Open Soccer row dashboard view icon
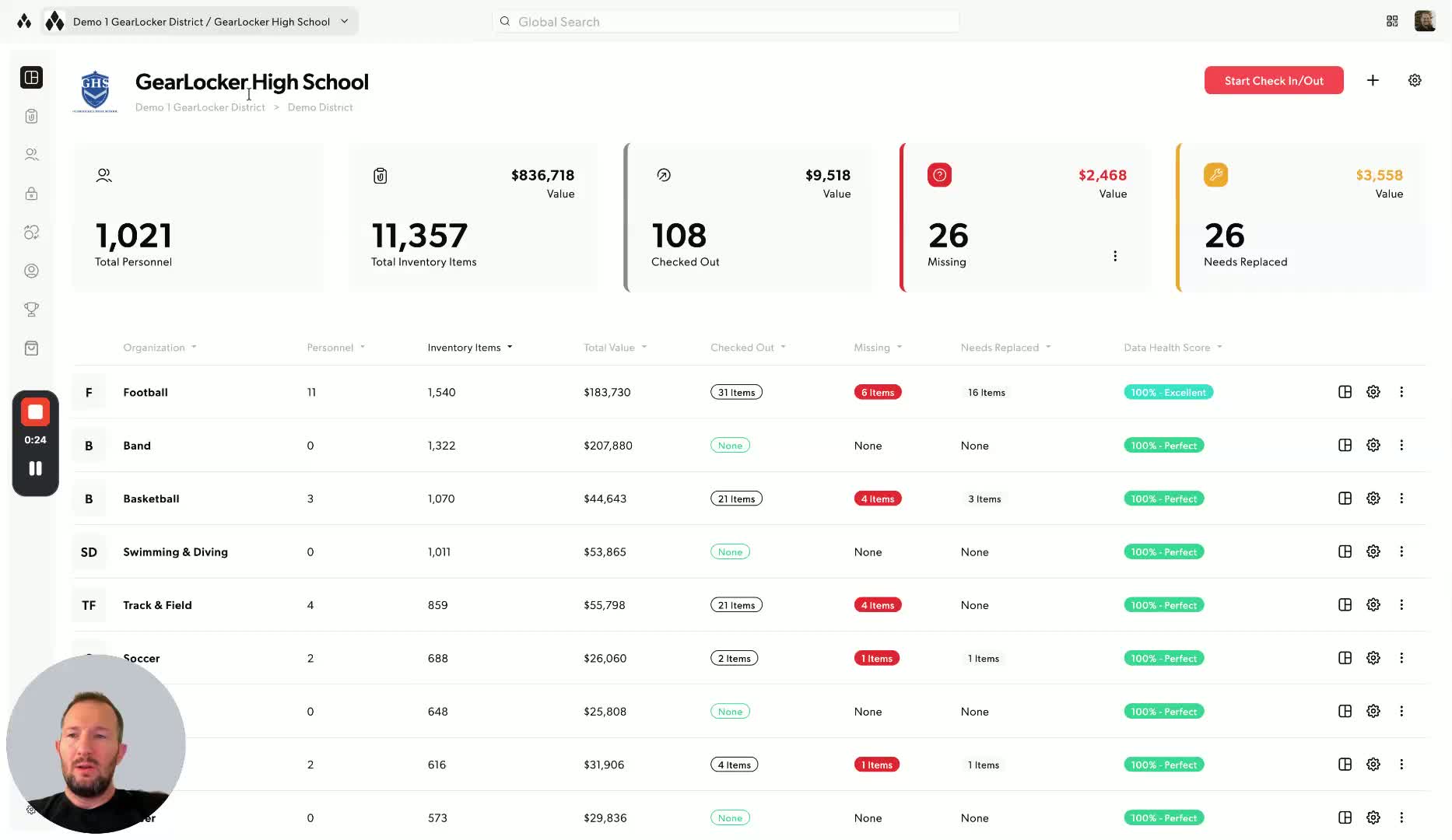Viewport: 1452px width, 840px height. pyautogui.click(x=1345, y=658)
